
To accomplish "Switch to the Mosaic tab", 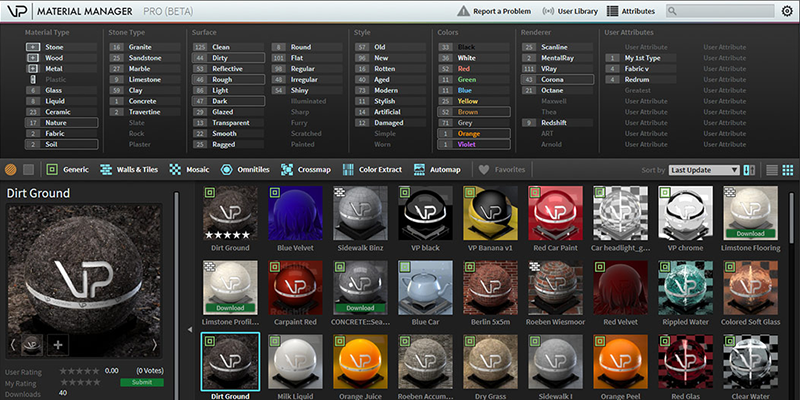I will tap(189, 169).
